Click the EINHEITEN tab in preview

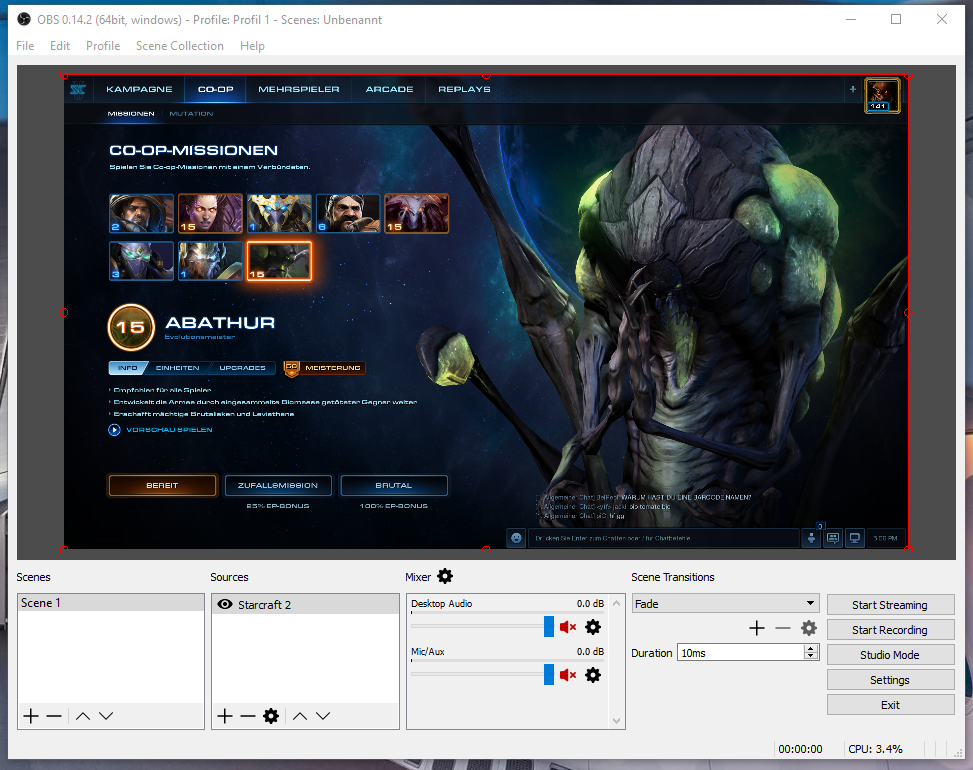(177, 368)
